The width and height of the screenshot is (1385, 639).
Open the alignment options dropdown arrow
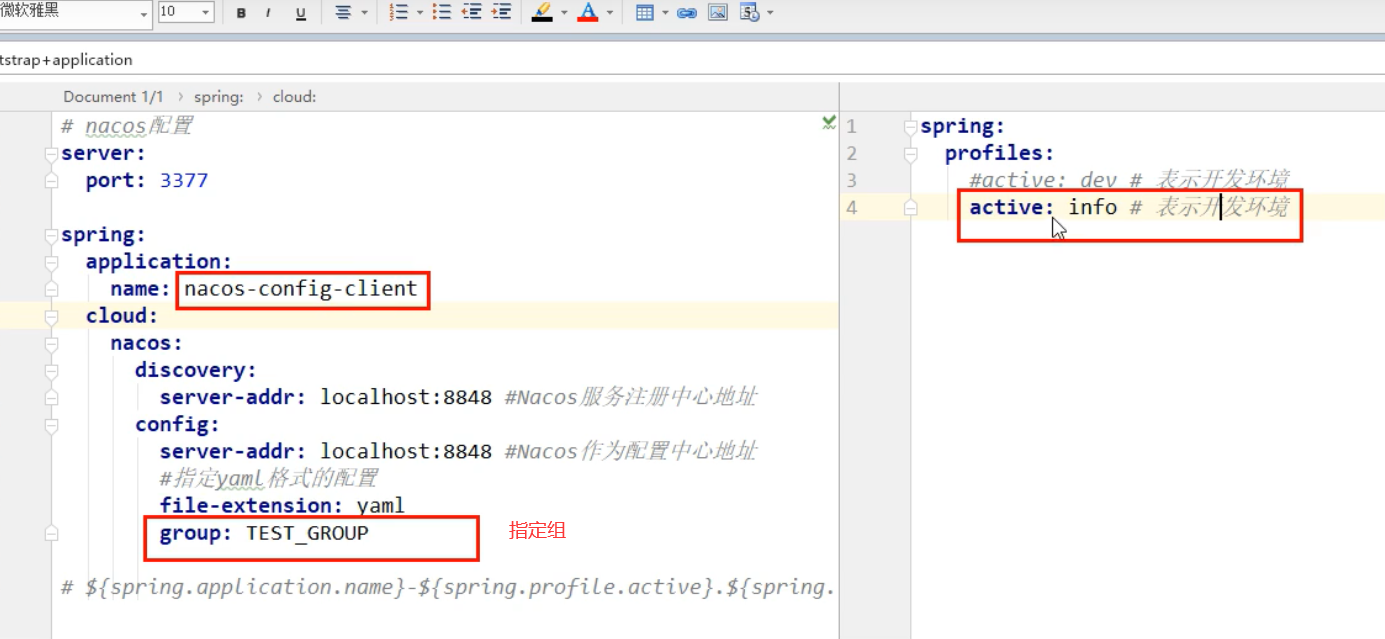coord(364,13)
